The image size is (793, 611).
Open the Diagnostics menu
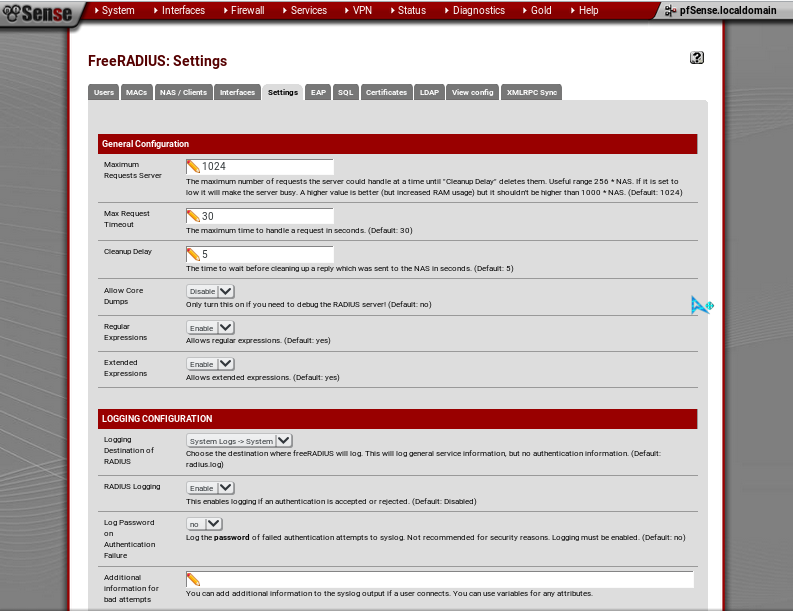coord(475,10)
